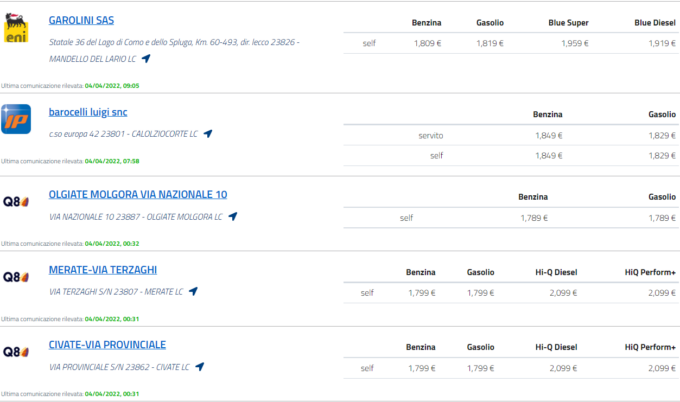Image resolution: width=680 pixels, height=402 pixels.
Task: Open navigation arrow for Merate address
Action: 193,292
